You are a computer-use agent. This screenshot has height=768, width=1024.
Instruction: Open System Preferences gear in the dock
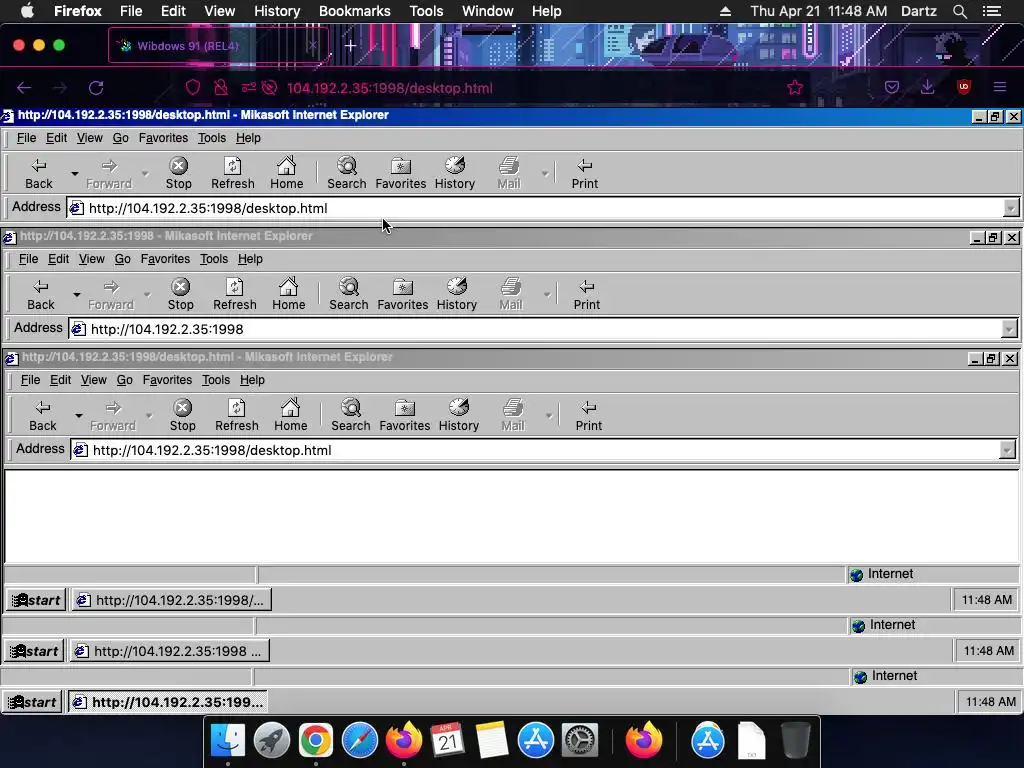(x=580, y=741)
